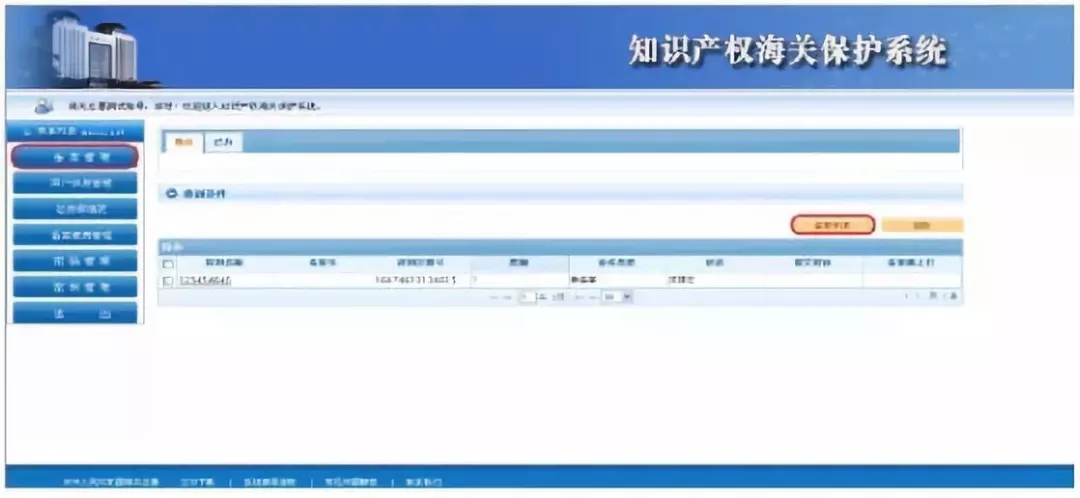Open the last link in the blue footer bar
1080x498 pixels.
coord(423,482)
